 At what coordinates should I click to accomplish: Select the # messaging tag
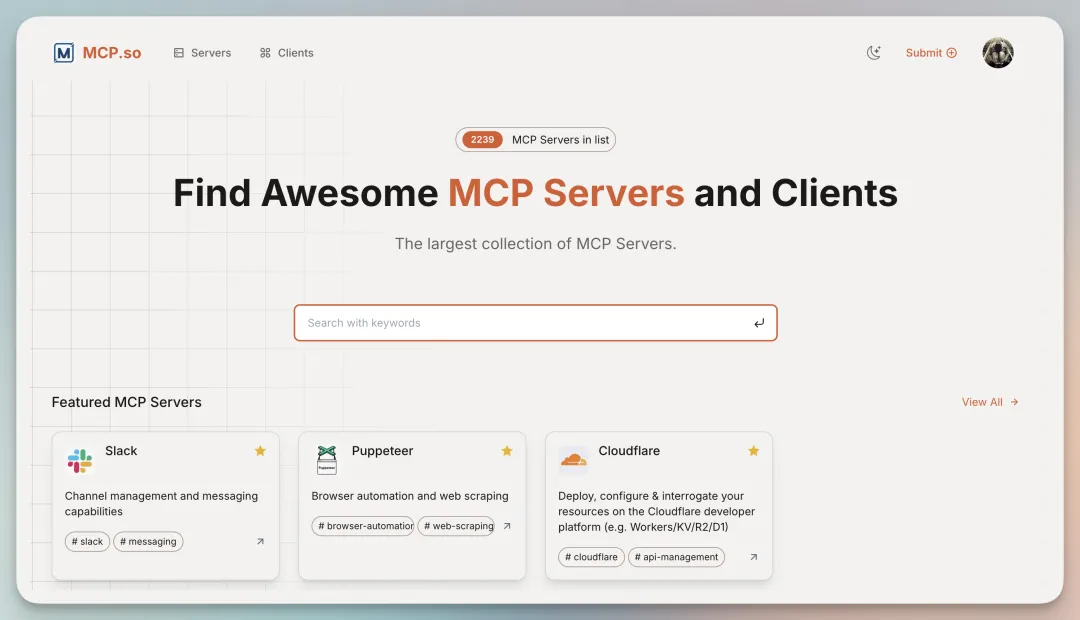[148, 541]
